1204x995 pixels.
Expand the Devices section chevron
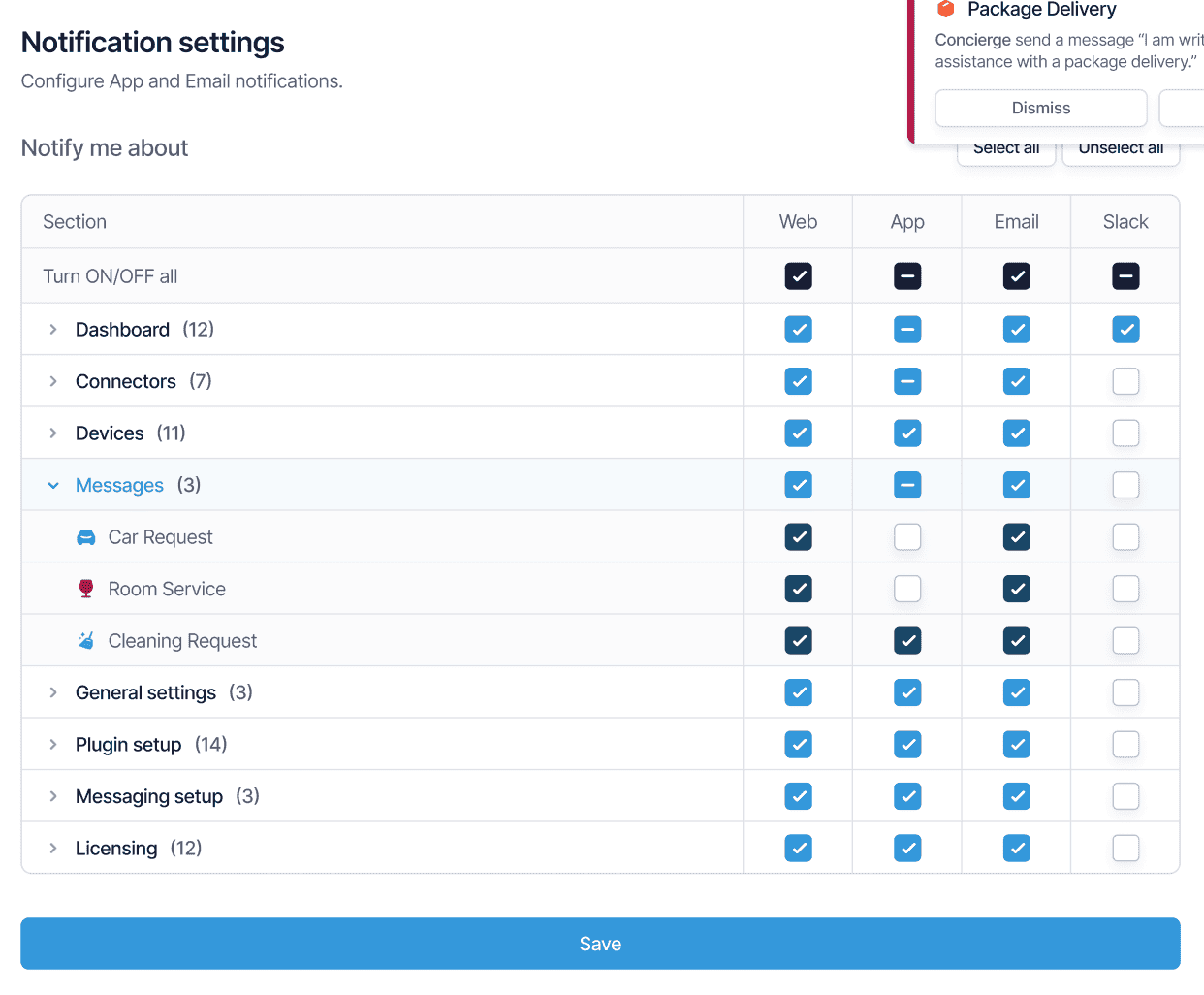click(x=53, y=433)
